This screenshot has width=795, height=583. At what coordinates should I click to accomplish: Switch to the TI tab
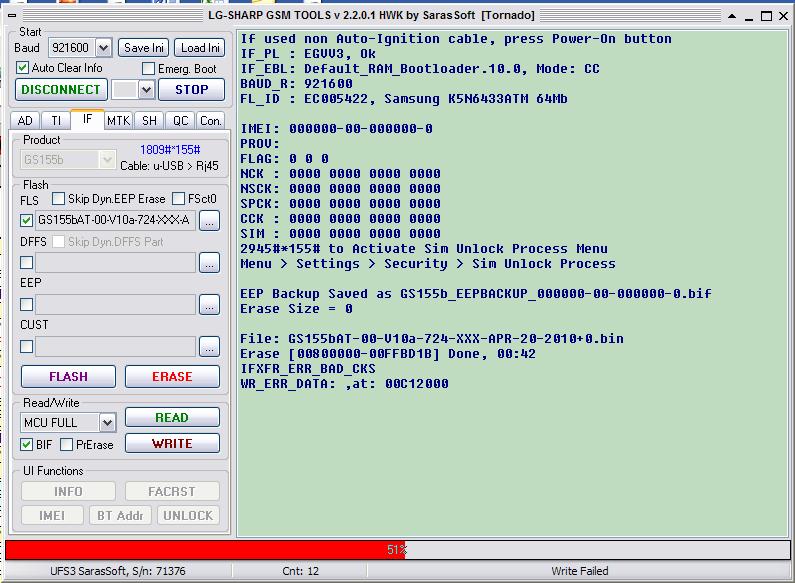[x=56, y=121]
